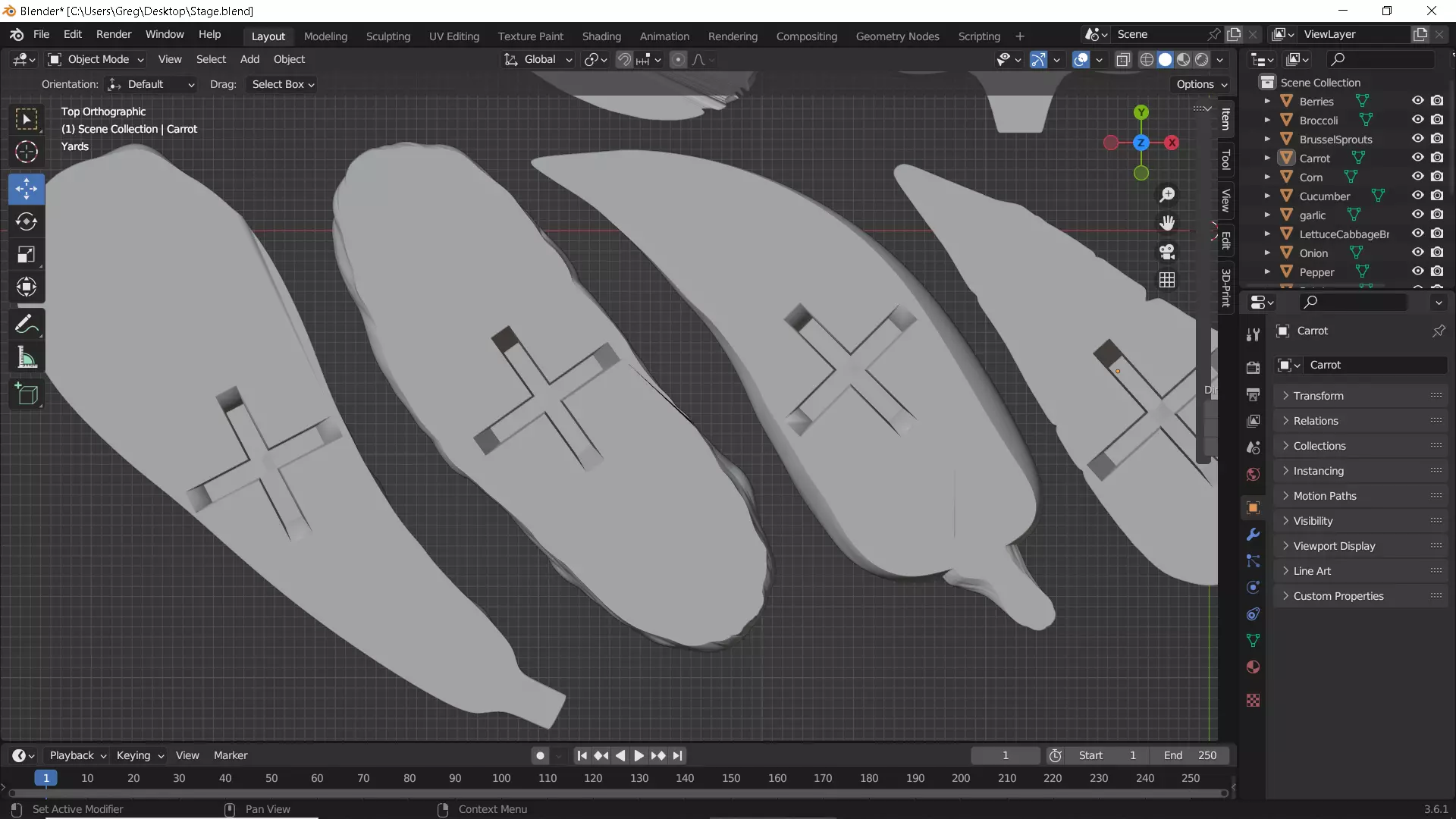Image resolution: width=1456 pixels, height=819 pixels.
Task: Open the Material properties tab
Action: pos(1253,667)
